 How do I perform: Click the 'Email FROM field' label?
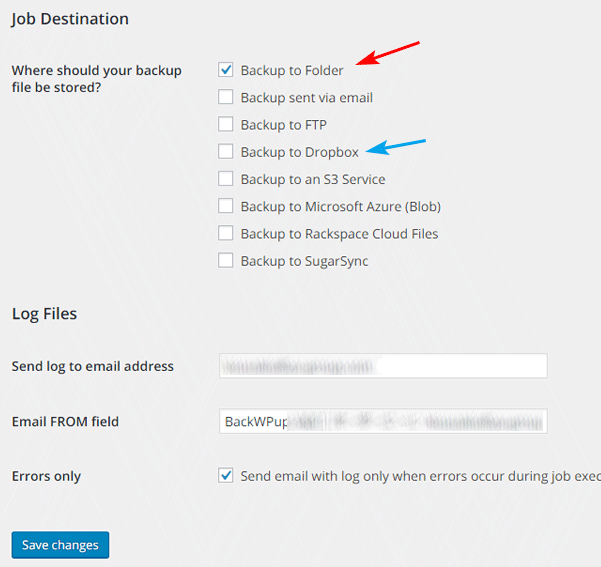click(x=65, y=421)
